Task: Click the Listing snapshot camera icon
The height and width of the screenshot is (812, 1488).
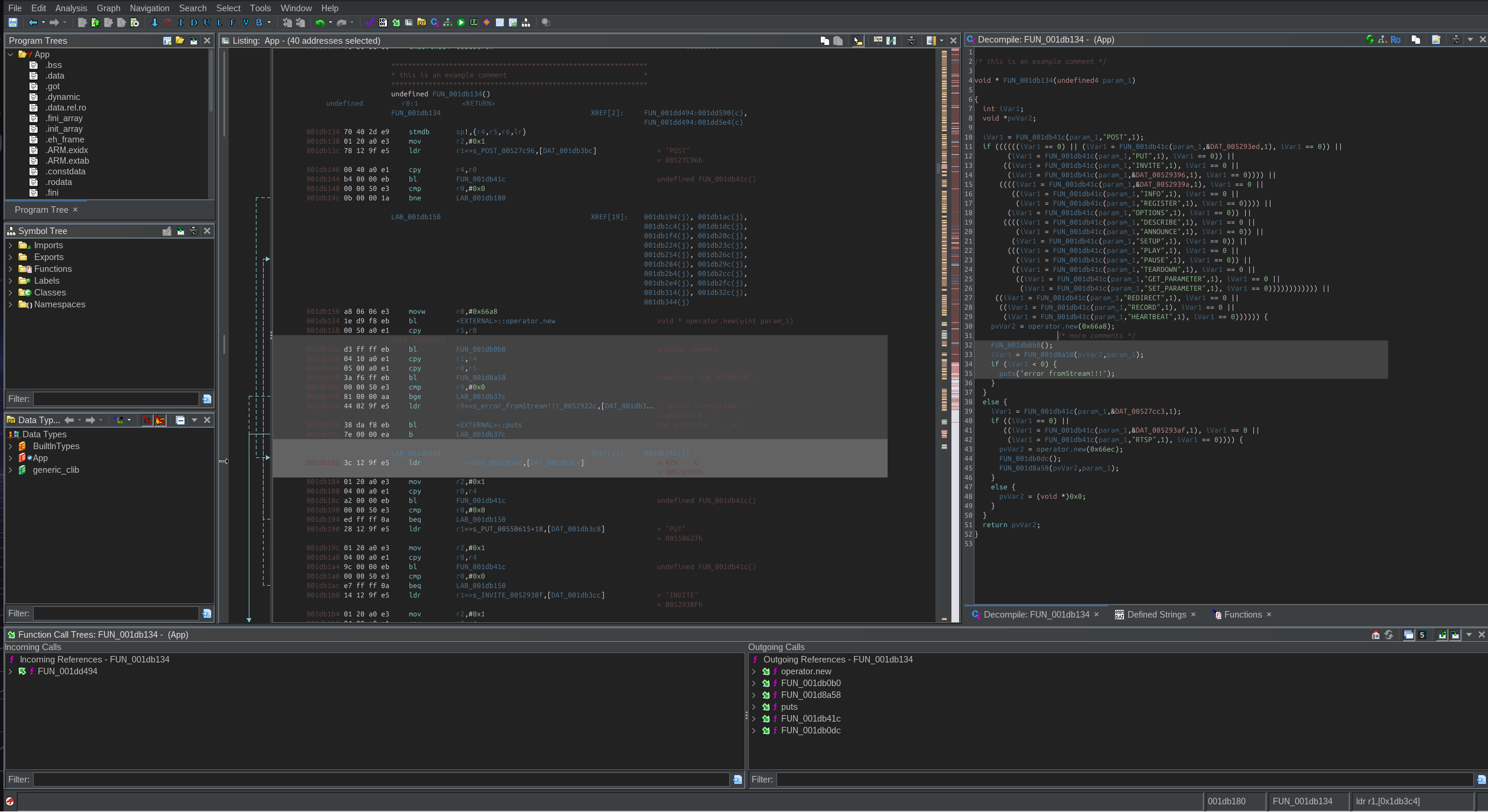Action: [x=911, y=40]
